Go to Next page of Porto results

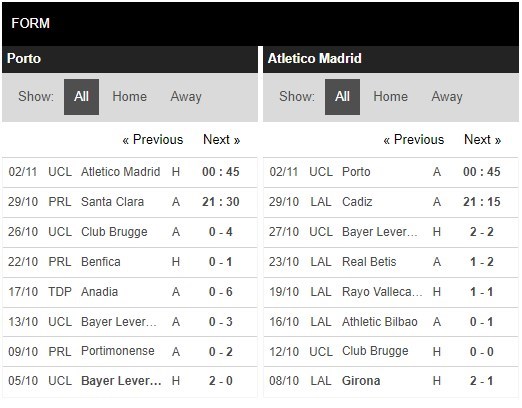(x=222, y=139)
